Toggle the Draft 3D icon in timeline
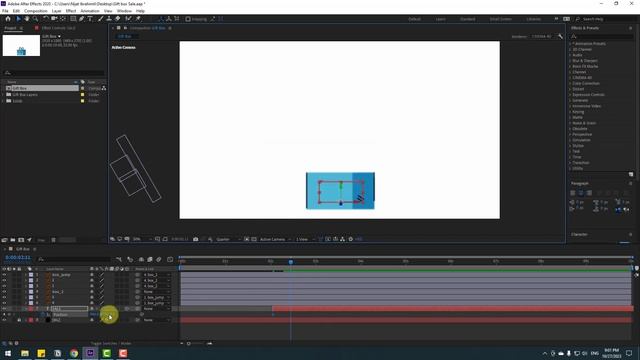Screen dimensions: 640x360 tap(130, 259)
